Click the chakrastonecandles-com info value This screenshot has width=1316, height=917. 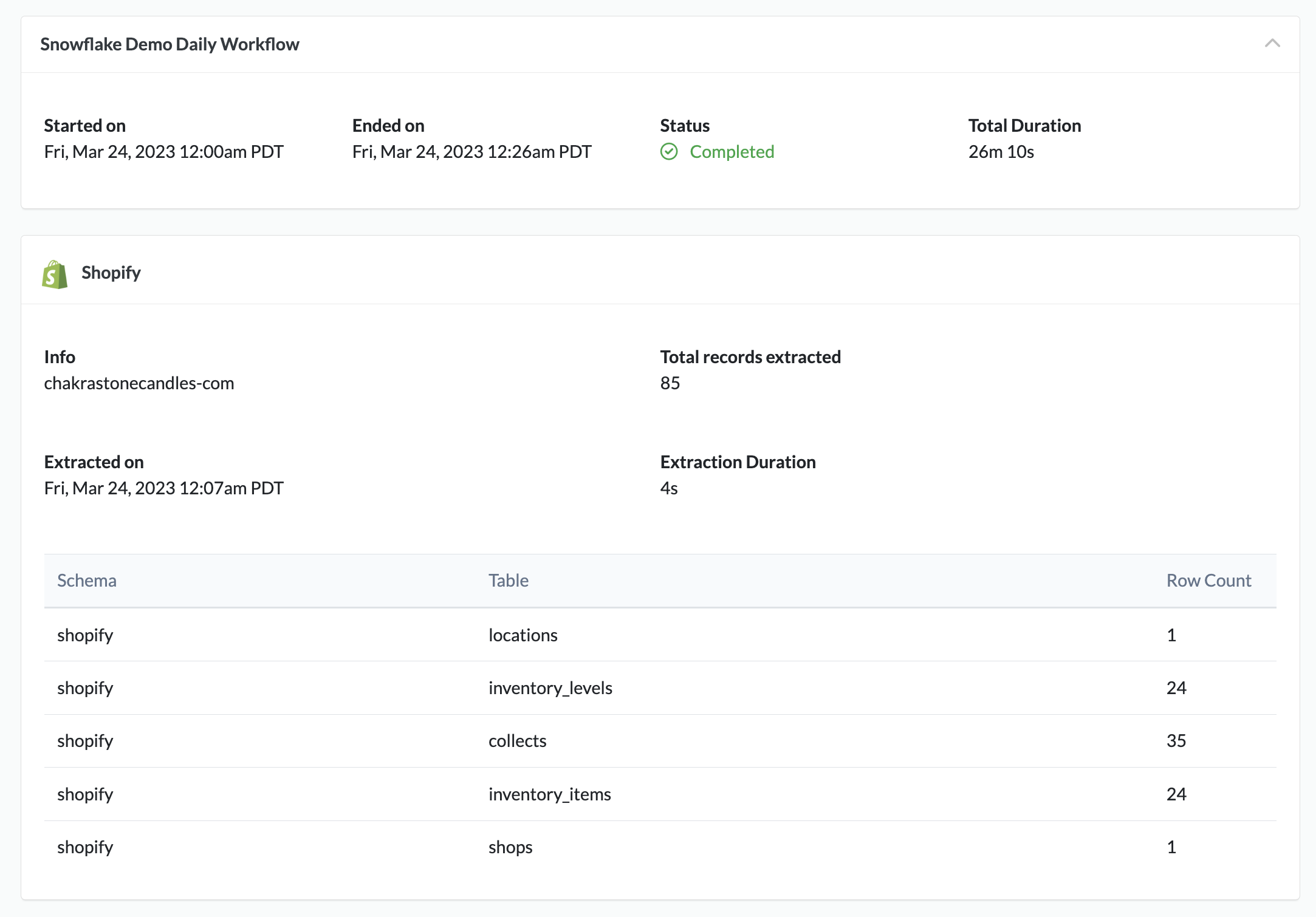click(x=139, y=383)
